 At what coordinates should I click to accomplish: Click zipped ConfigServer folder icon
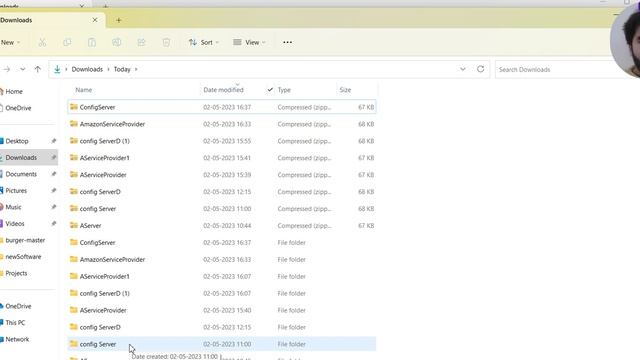click(73, 107)
